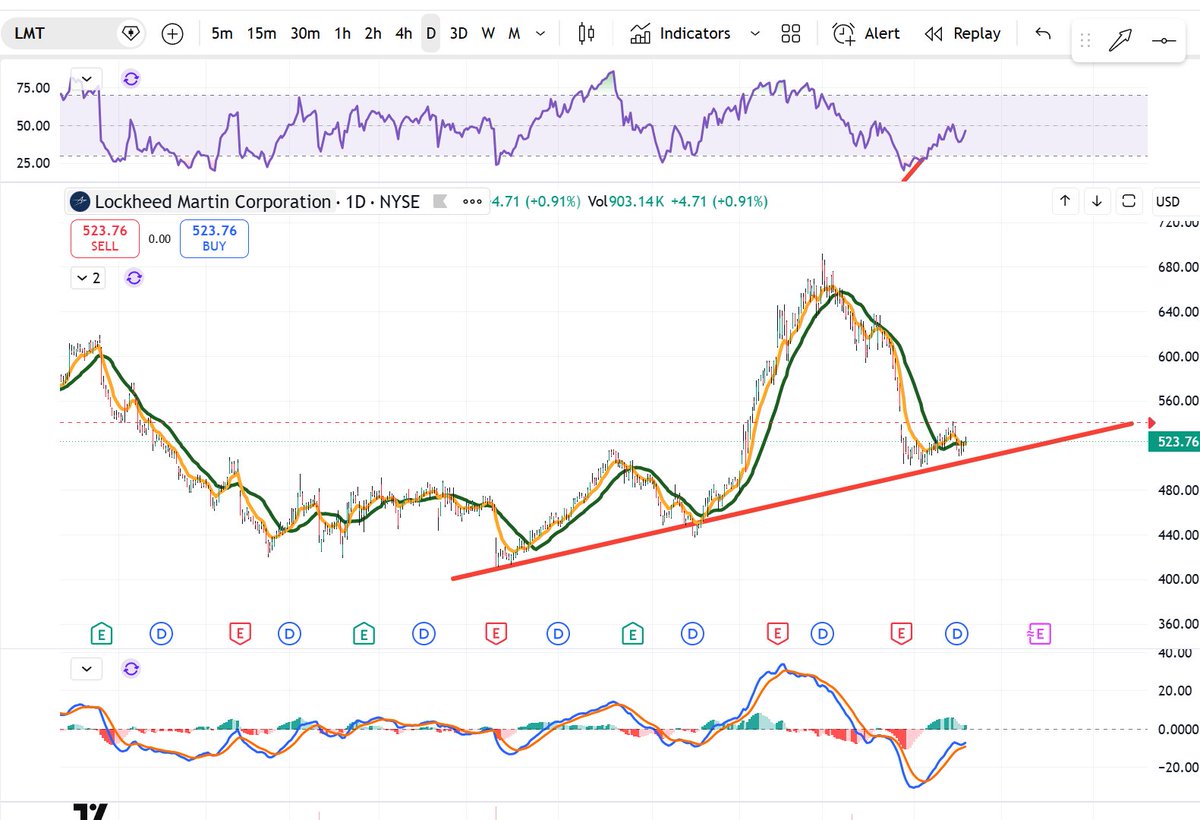Select the 4h interval
The image size is (1200, 820).
403,33
